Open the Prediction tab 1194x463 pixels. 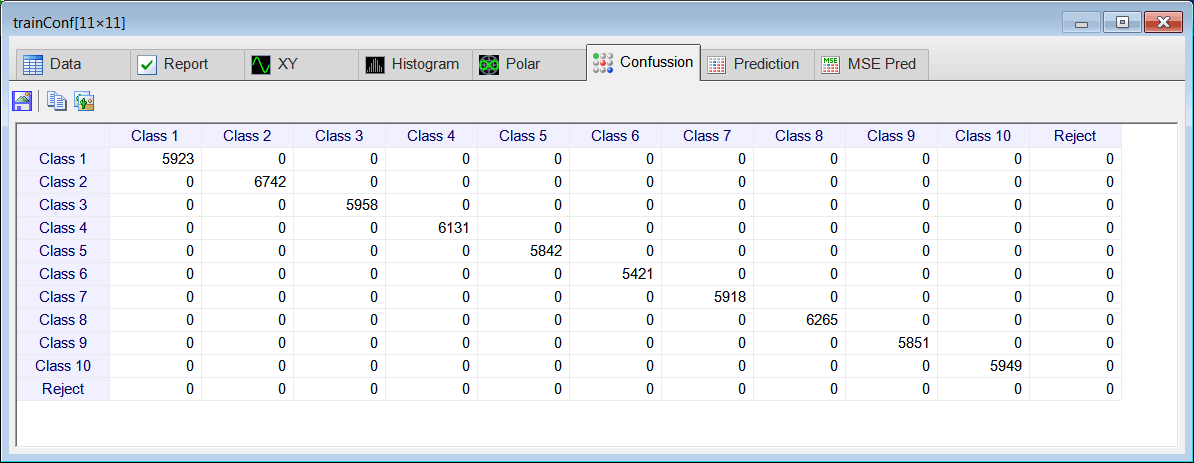757,65
